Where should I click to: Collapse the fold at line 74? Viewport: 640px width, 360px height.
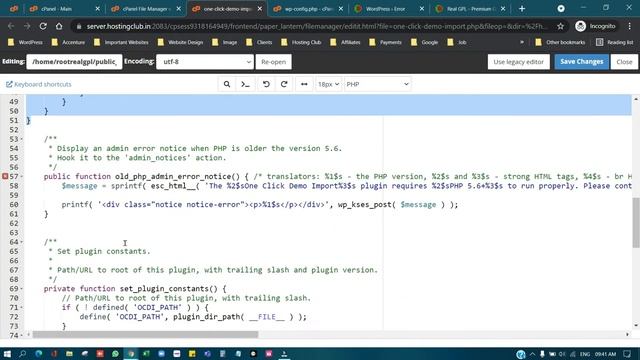point(22,335)
